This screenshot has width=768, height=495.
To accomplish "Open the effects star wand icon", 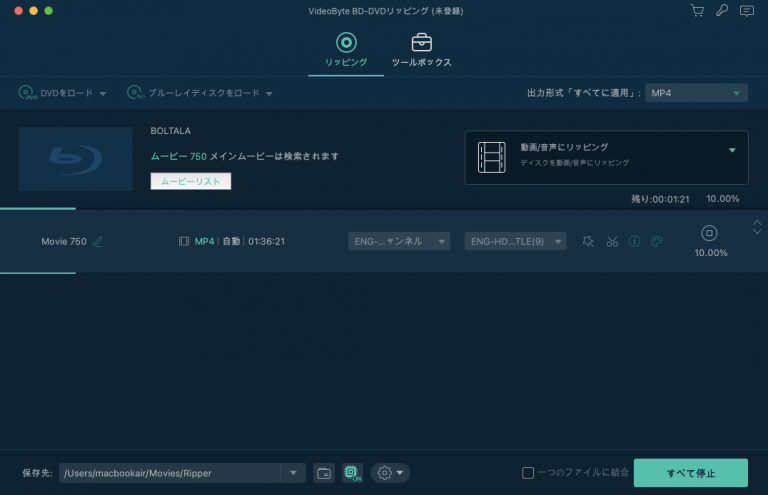I will 588,241.
